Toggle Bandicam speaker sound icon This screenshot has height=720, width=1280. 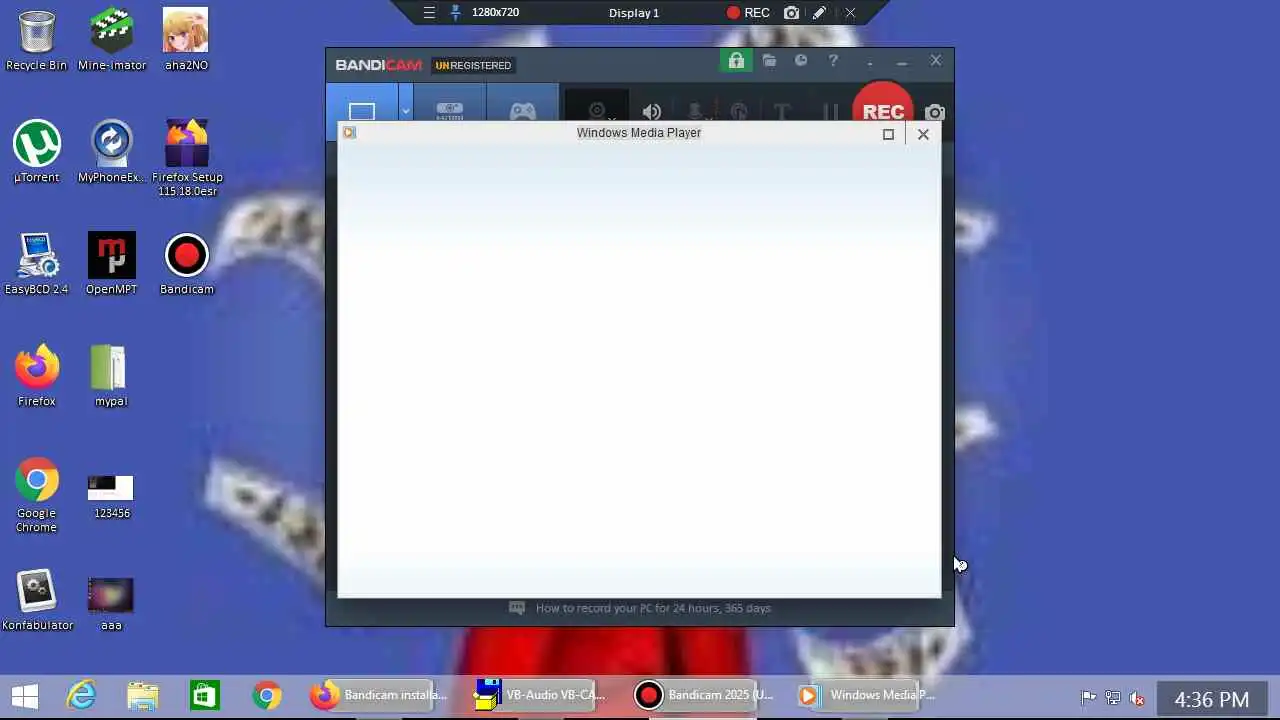point(652,111)
